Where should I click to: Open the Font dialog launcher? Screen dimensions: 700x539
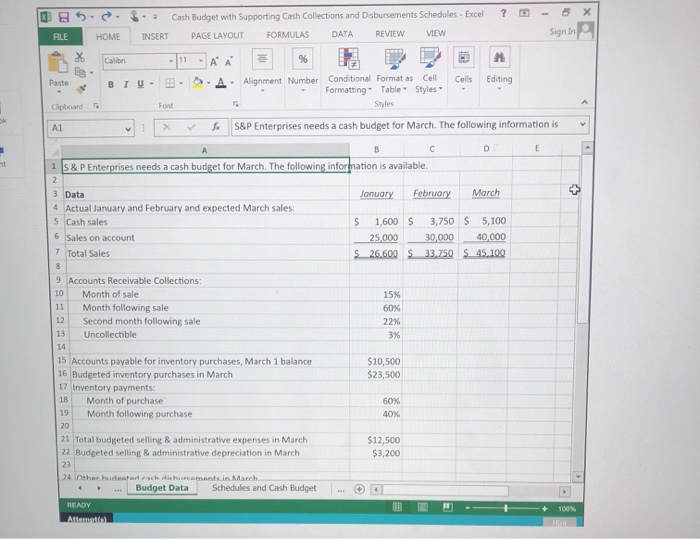click(x=236, y=104)
